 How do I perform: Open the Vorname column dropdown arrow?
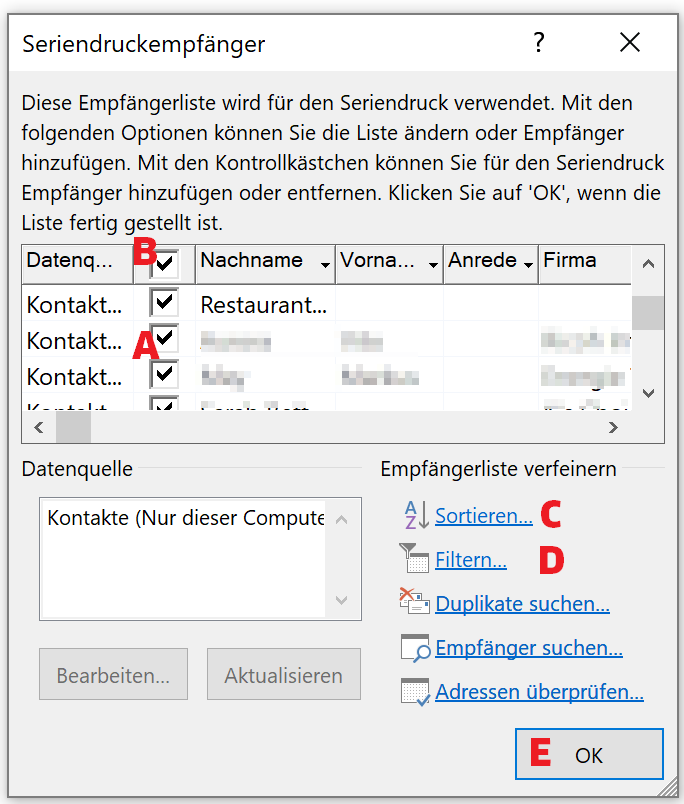pyautogui.click(x=433, y=265)
